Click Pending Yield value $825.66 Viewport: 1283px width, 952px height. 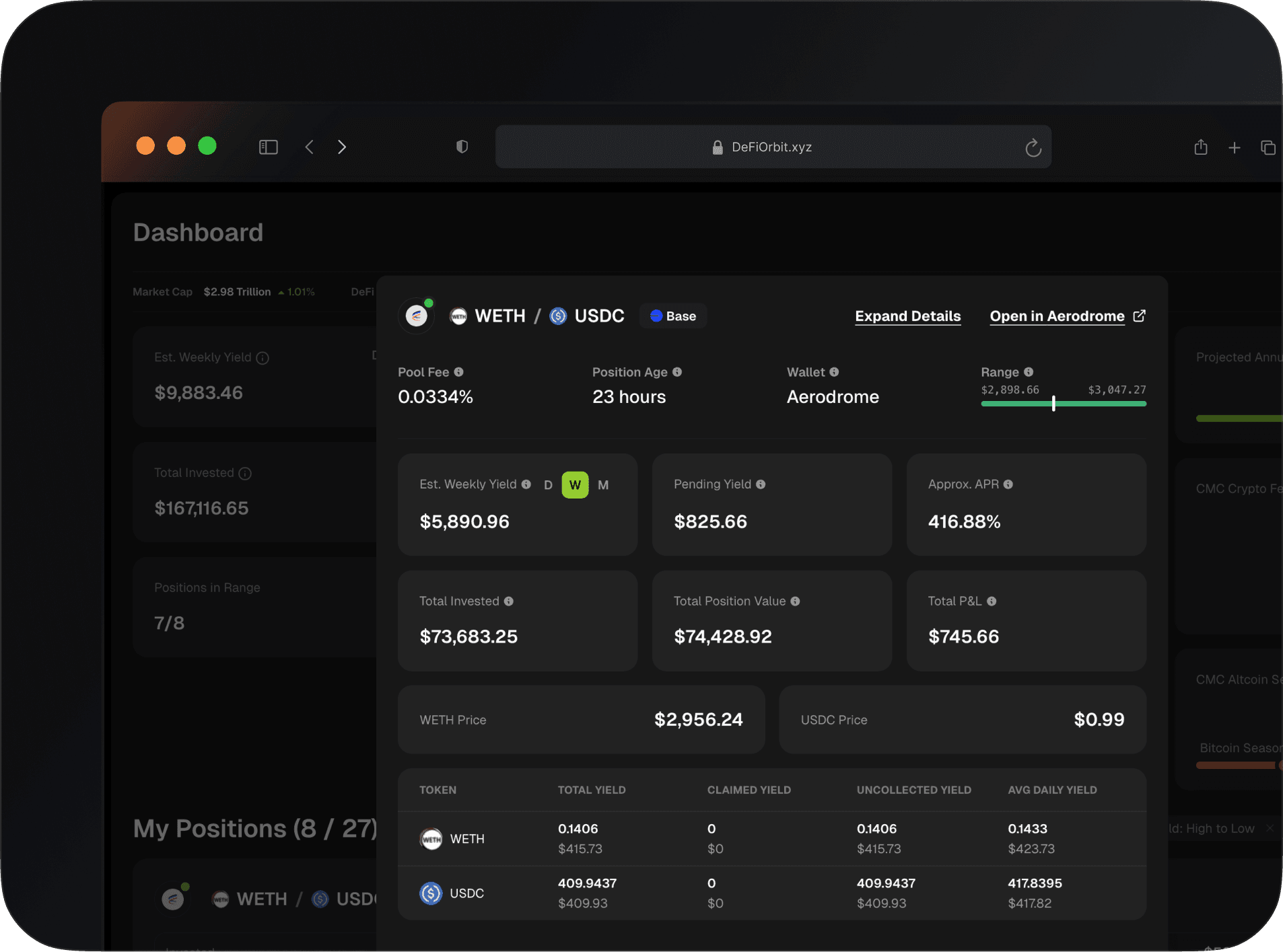[711, 521]
